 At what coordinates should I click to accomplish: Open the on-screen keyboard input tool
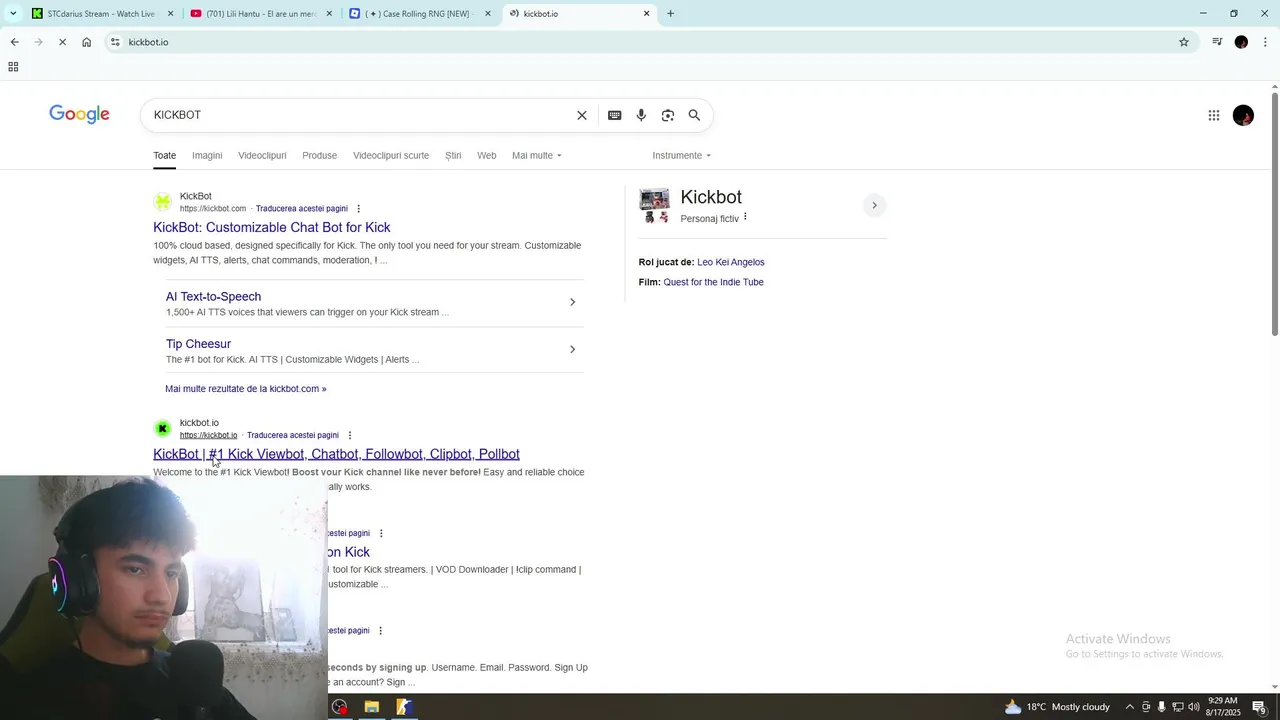click(615, 115)
